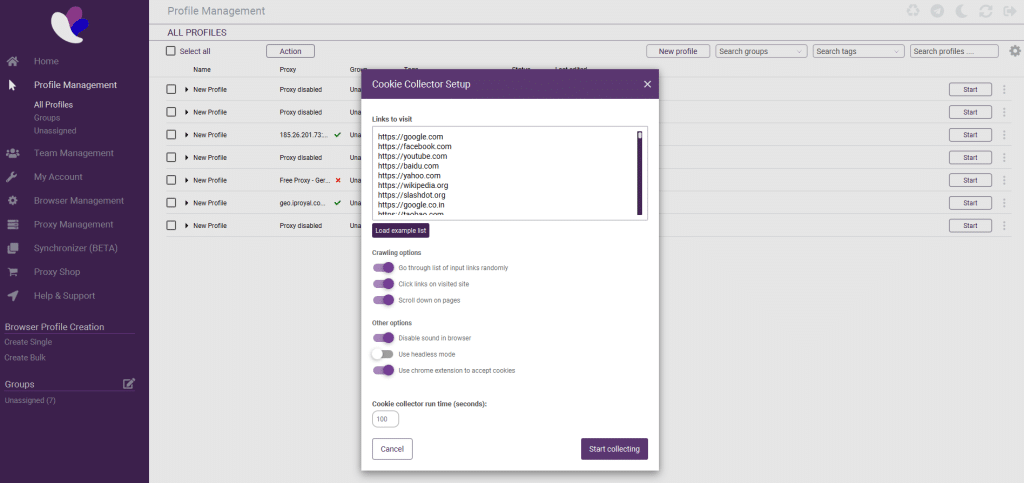This screenshot has height=483, width=1024.
Task: Open table settings gear icon
Action: (1015, 51)
